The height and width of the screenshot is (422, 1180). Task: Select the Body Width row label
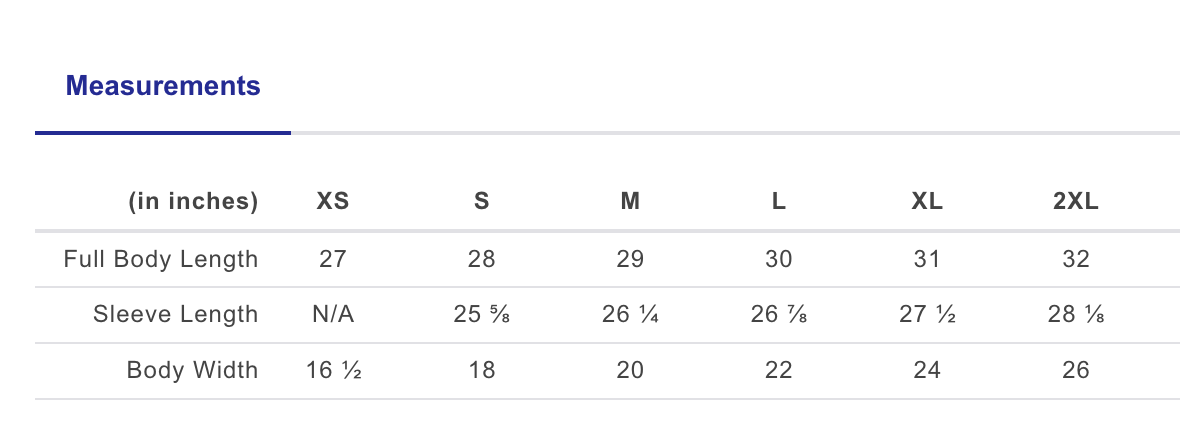192,371
